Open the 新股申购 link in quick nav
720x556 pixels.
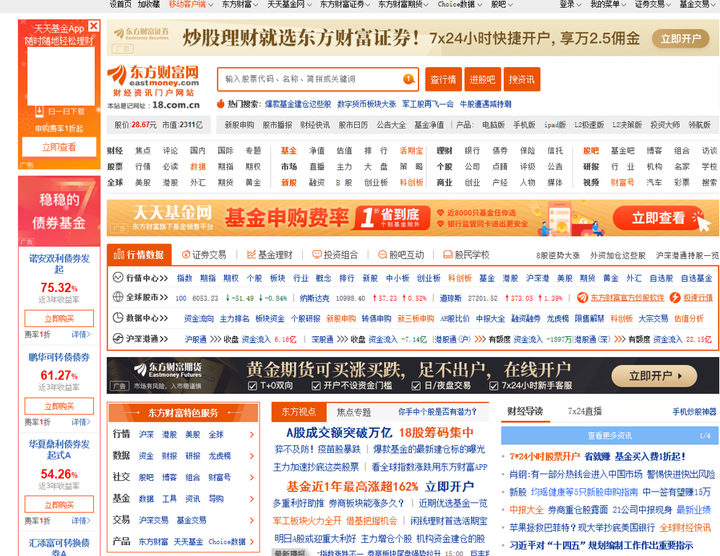(239, 124)
